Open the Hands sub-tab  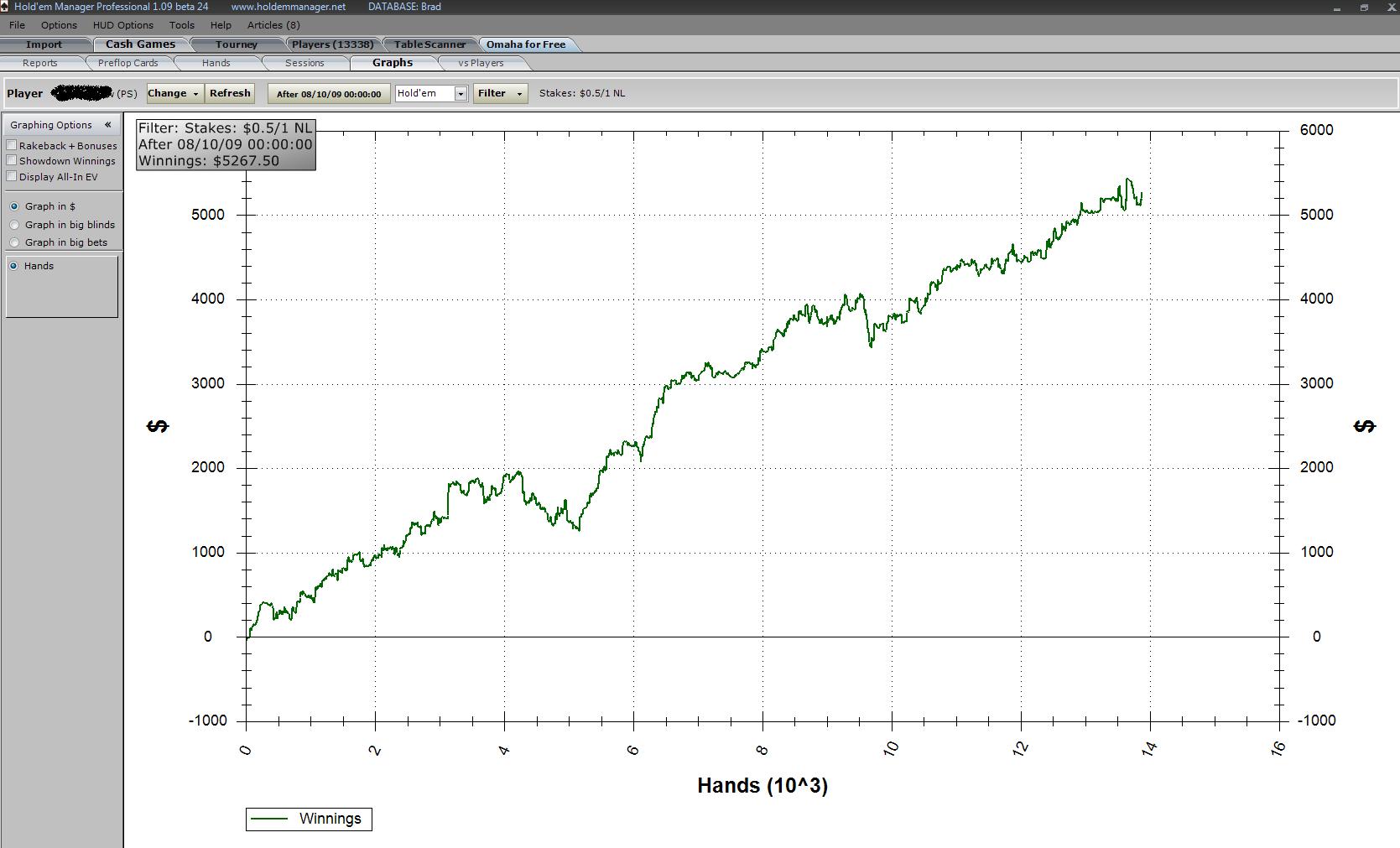[216, 63]
